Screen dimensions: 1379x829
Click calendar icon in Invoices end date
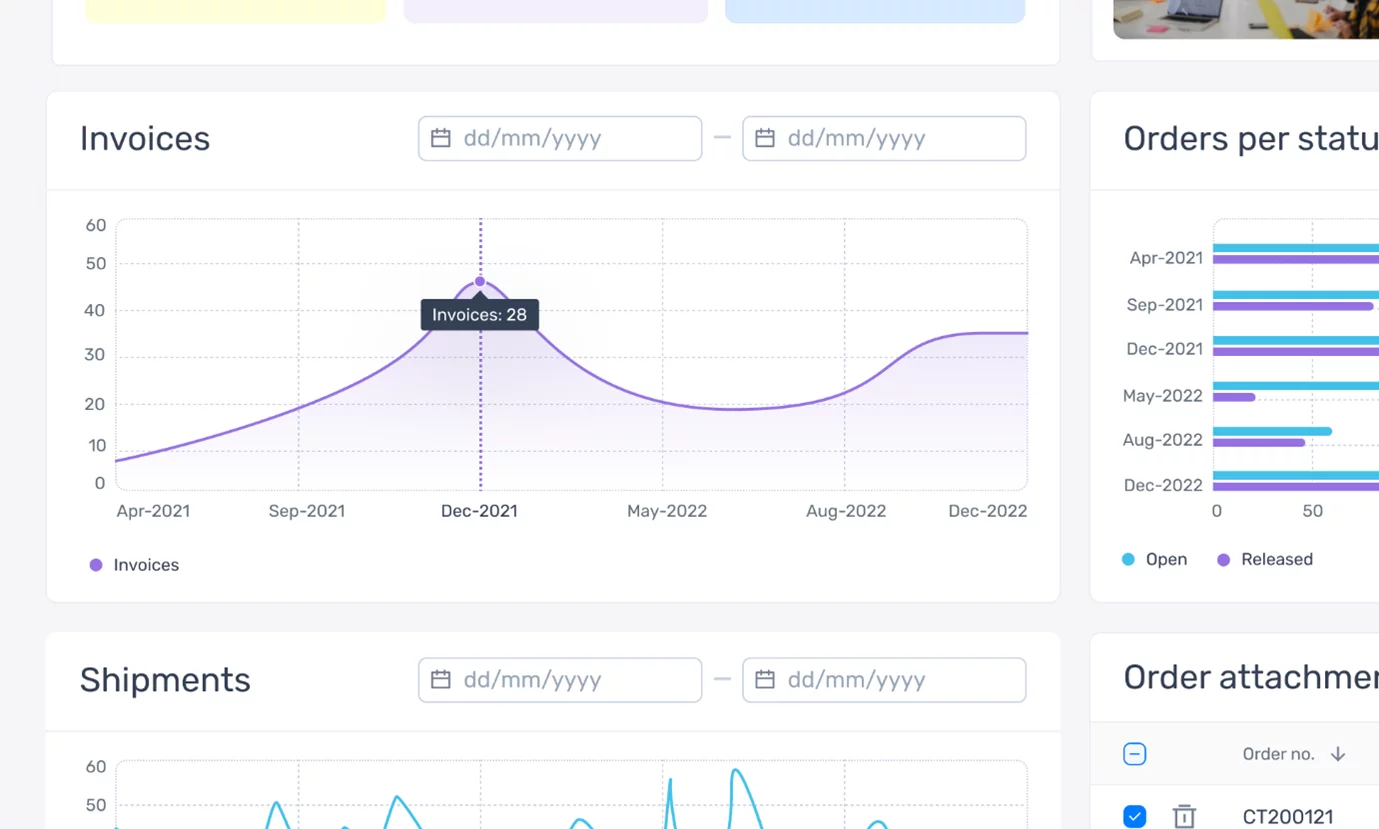click(765, 138)
